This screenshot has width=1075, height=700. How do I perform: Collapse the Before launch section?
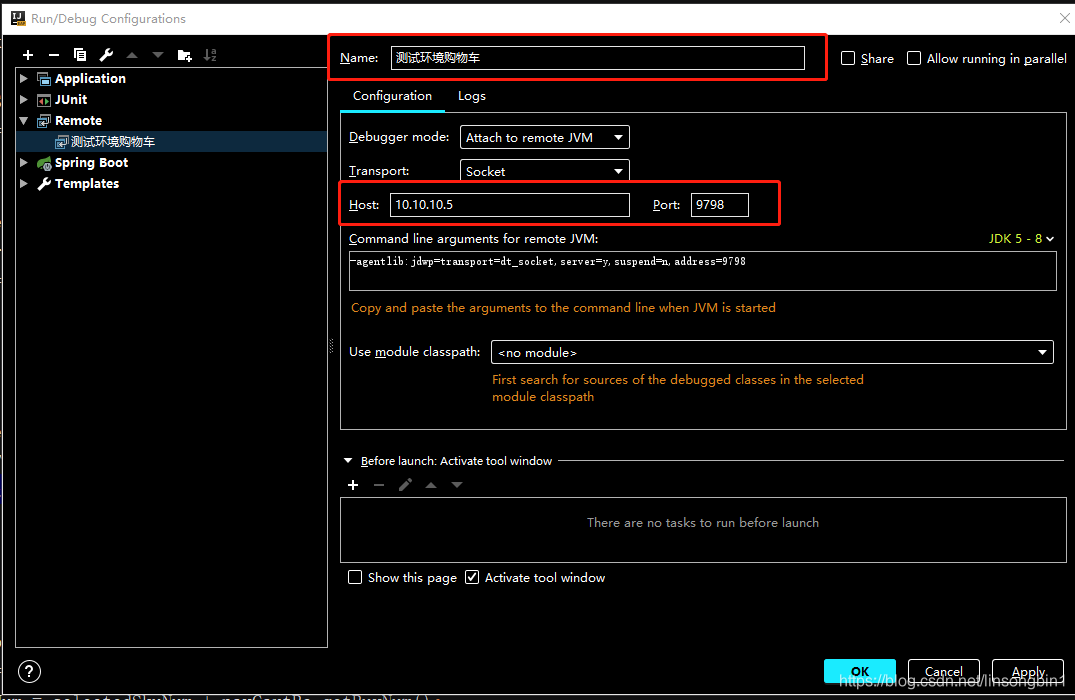coord(348,461)
